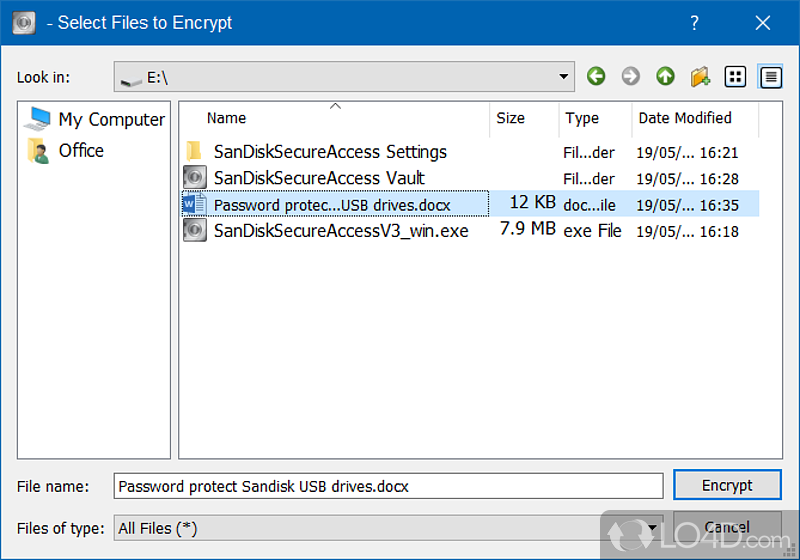The image size is (800, 560).
Task: Click the SanDiskSecureAccess Vault icon
Action: pyautogui.click(x=194, y=178)
